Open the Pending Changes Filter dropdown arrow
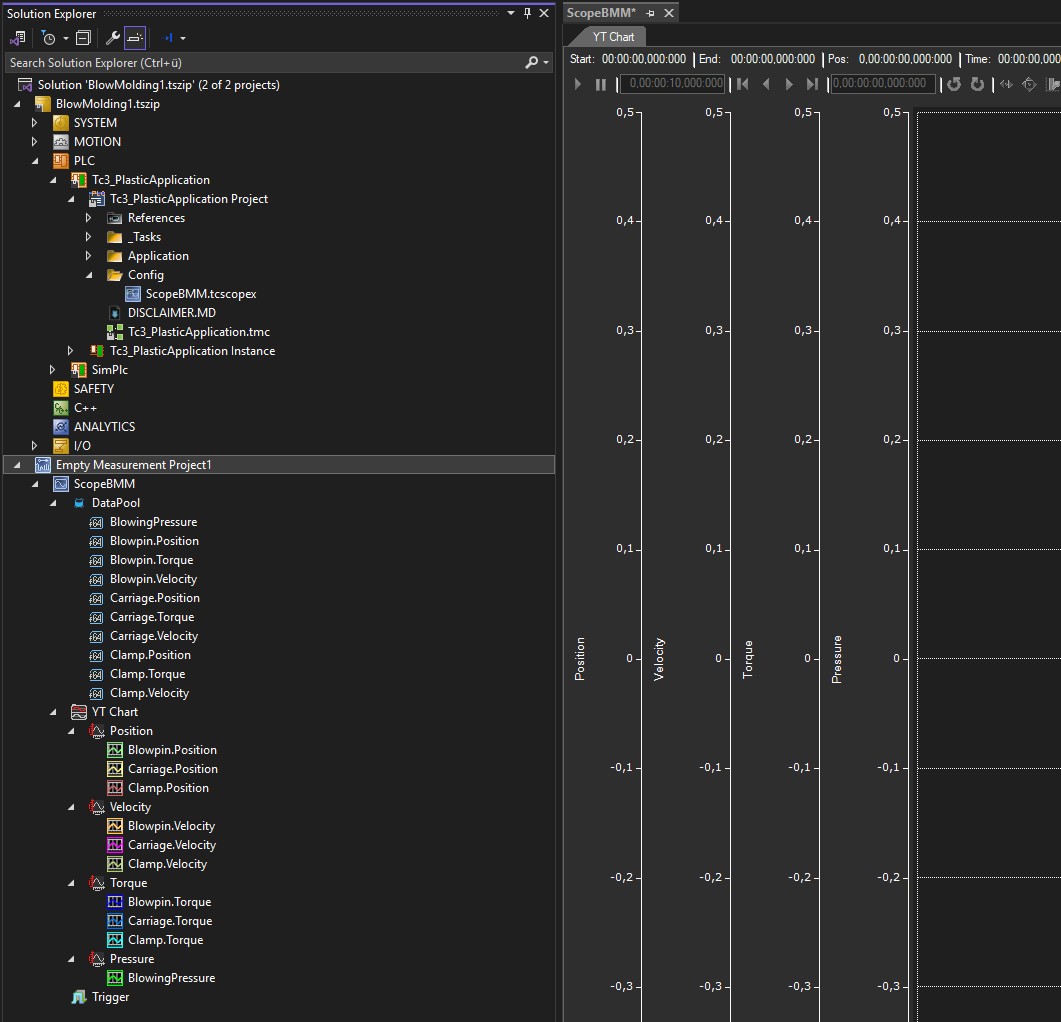Screen dimensions: 1061x1022 [66, 39]
